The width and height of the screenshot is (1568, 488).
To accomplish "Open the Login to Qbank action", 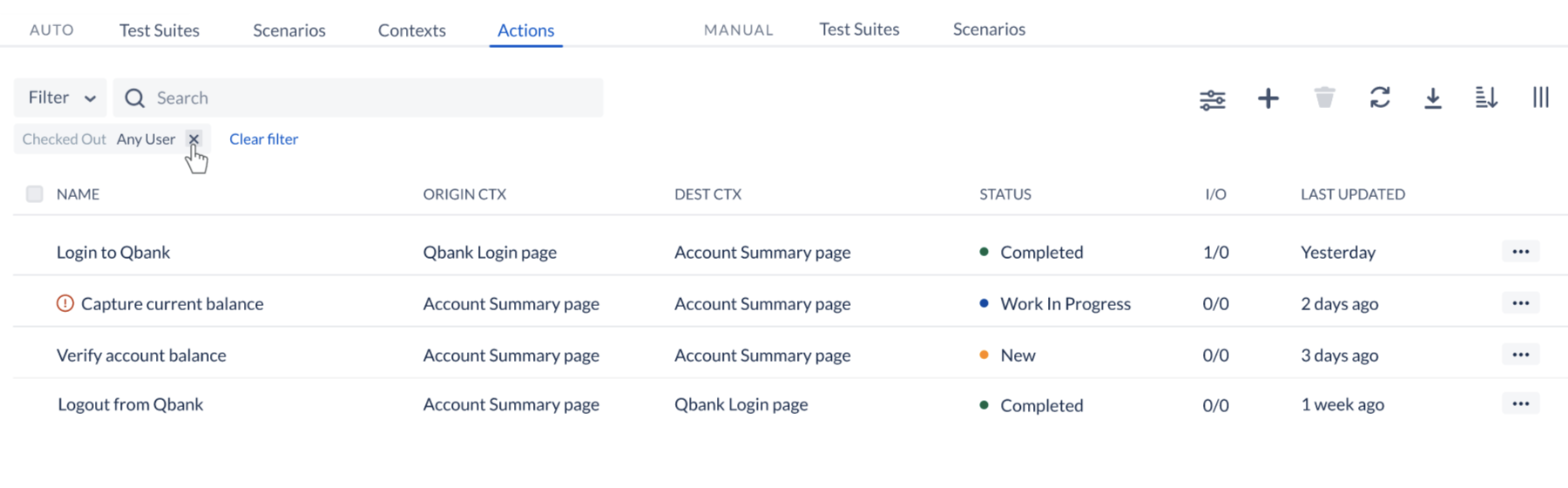I will point(113,253).
